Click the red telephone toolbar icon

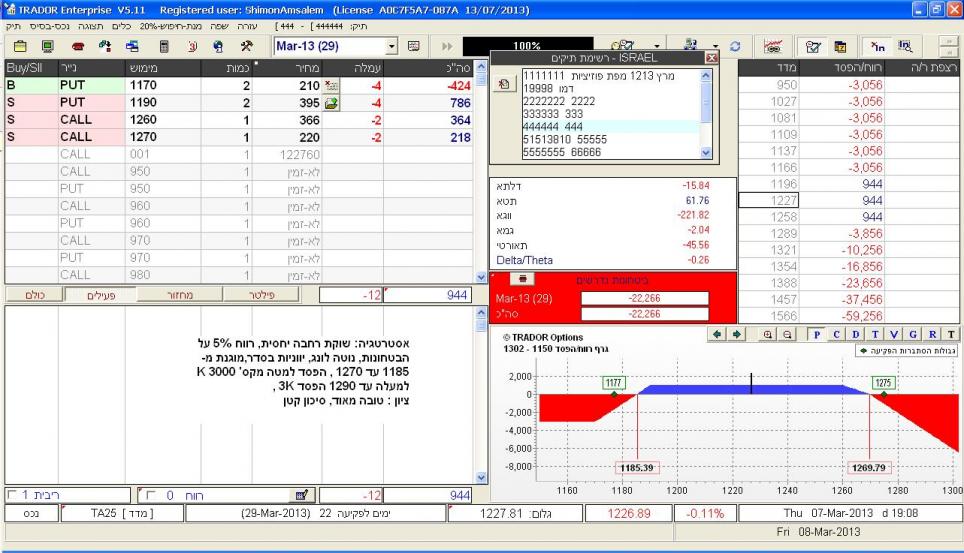[79, 46]
